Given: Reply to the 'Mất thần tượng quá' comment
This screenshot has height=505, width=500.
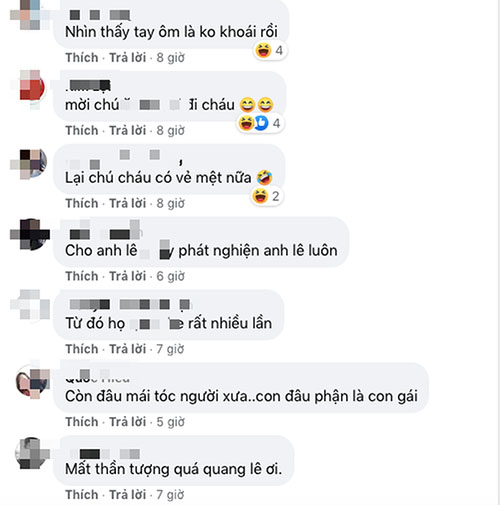Looking at the screenshot, I should (x=128, y=495).
